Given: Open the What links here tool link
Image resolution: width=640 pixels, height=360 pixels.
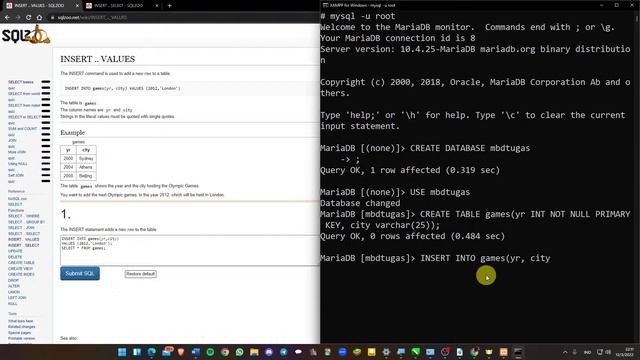Looking at the screenshot, I should point(20,321).
